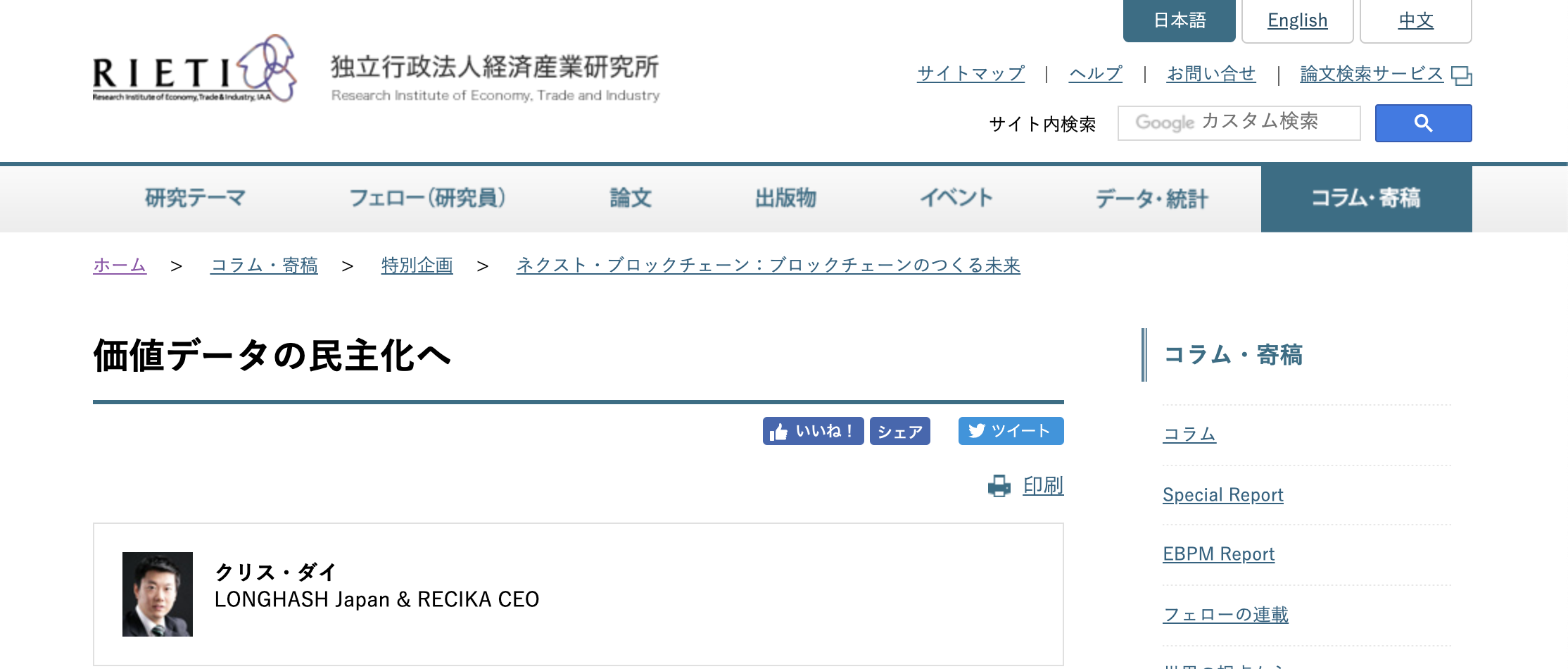Click the 印刷 print link
The width and height of the screenshot is (1568, 669).
(1043, 486)
